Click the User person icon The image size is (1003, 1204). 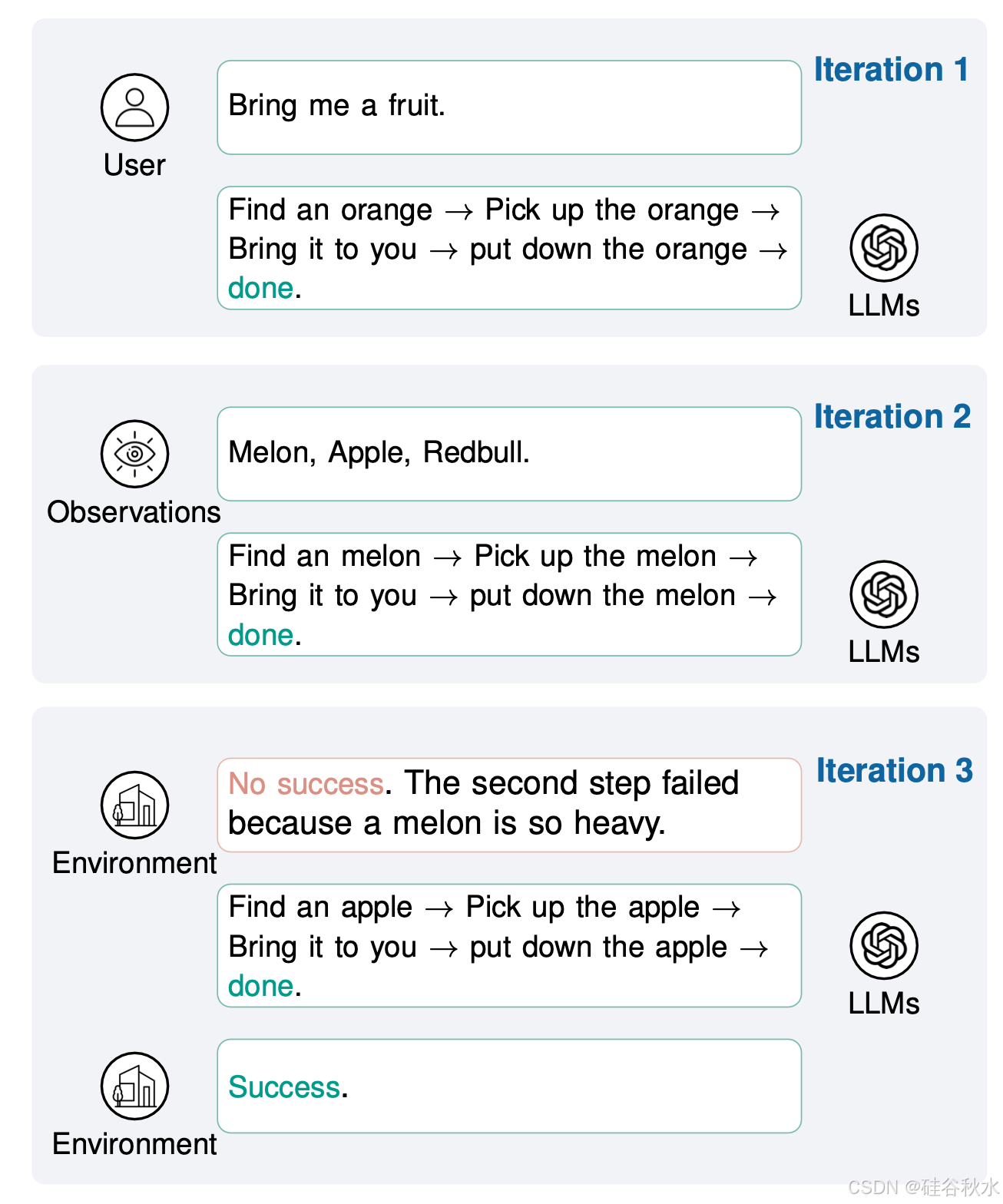(134, 107)
